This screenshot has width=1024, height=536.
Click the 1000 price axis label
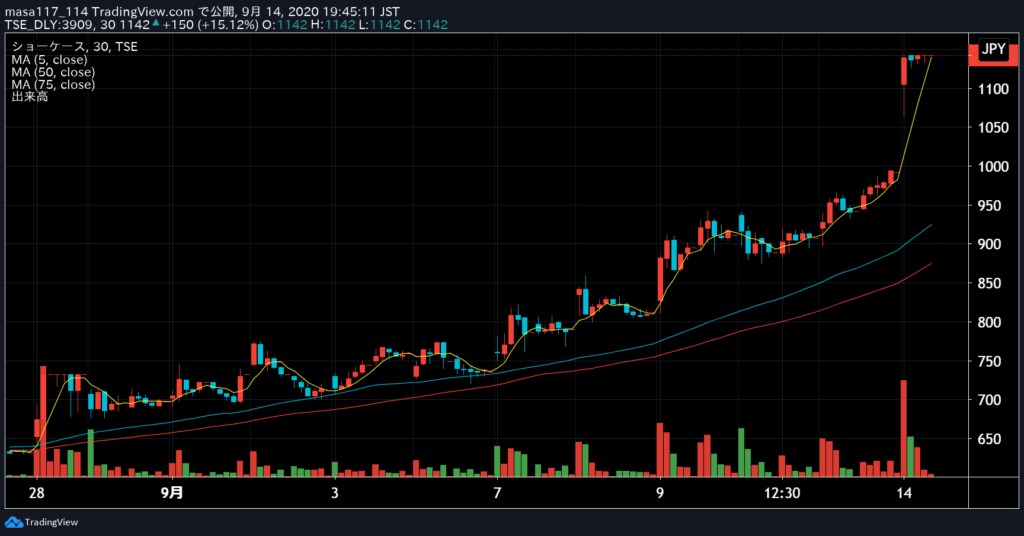(x=993, y=167)
